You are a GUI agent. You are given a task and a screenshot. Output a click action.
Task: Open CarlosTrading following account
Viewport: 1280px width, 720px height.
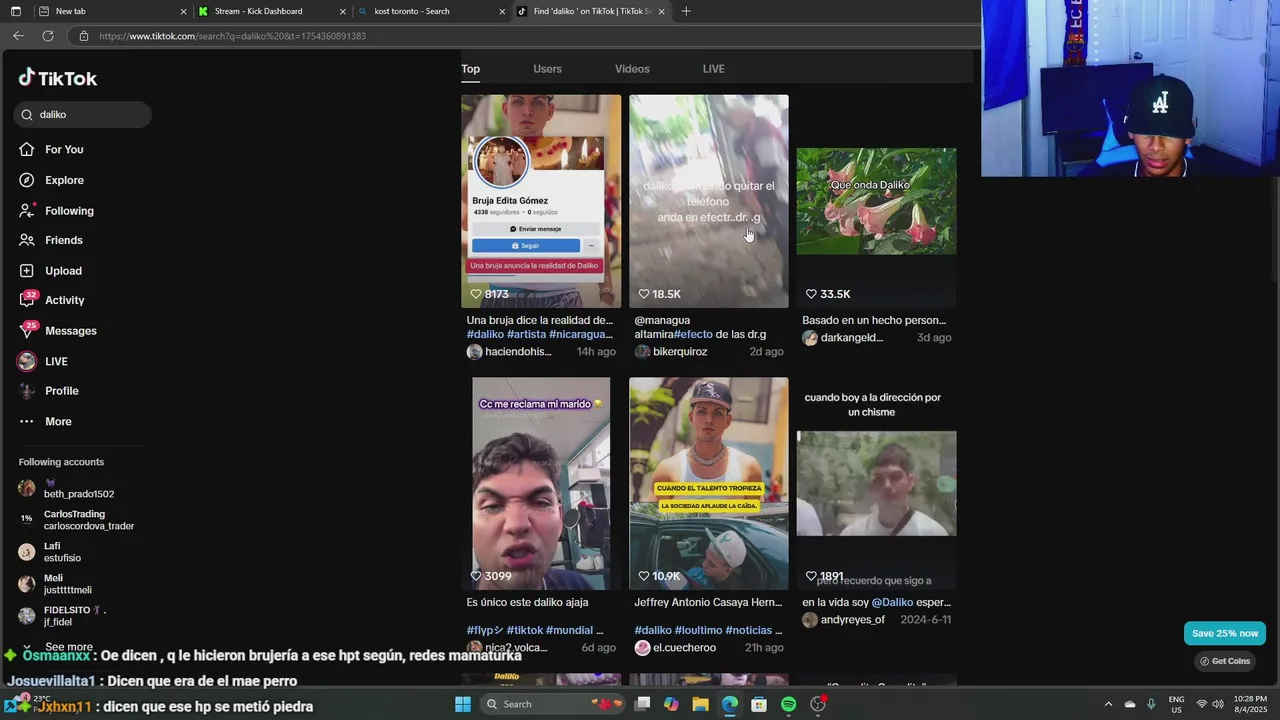(77, 520)
